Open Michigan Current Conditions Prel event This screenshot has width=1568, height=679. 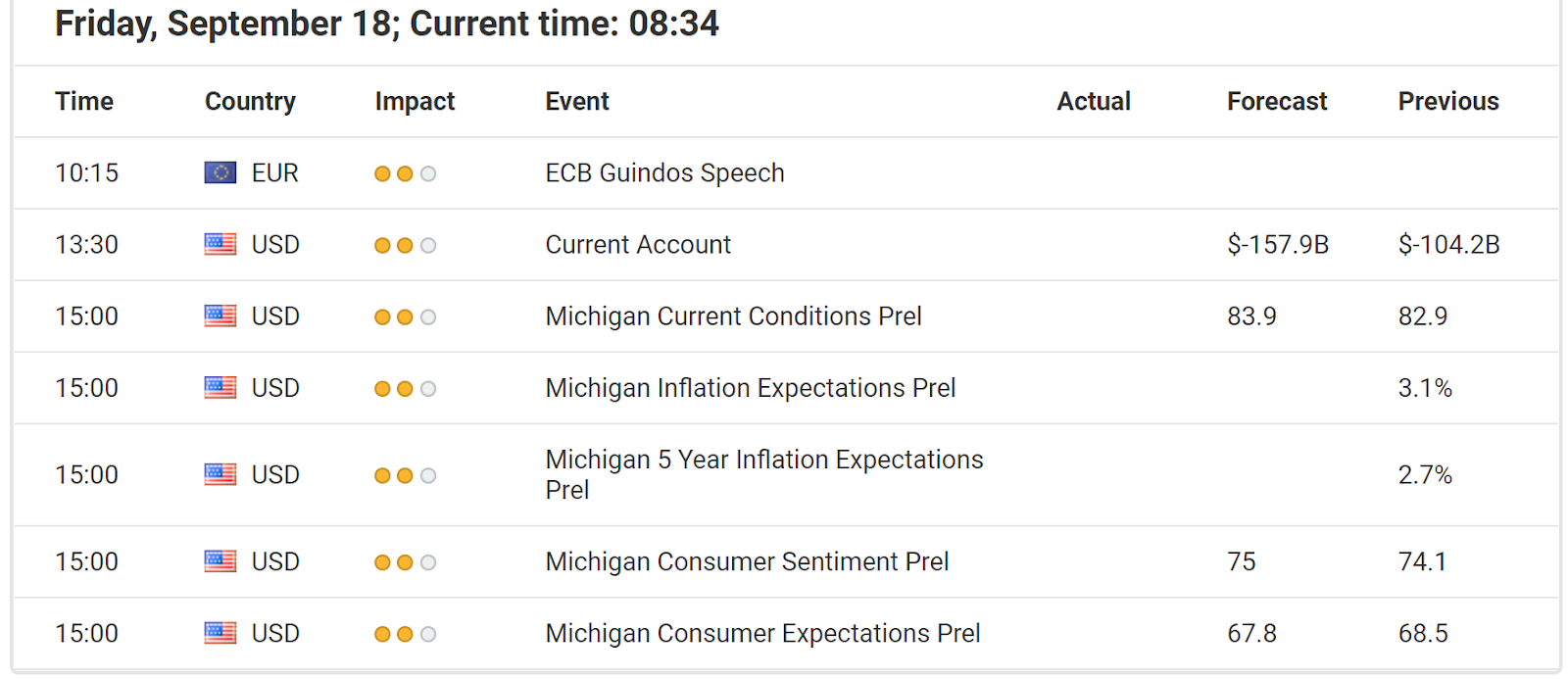coord(733,315)
